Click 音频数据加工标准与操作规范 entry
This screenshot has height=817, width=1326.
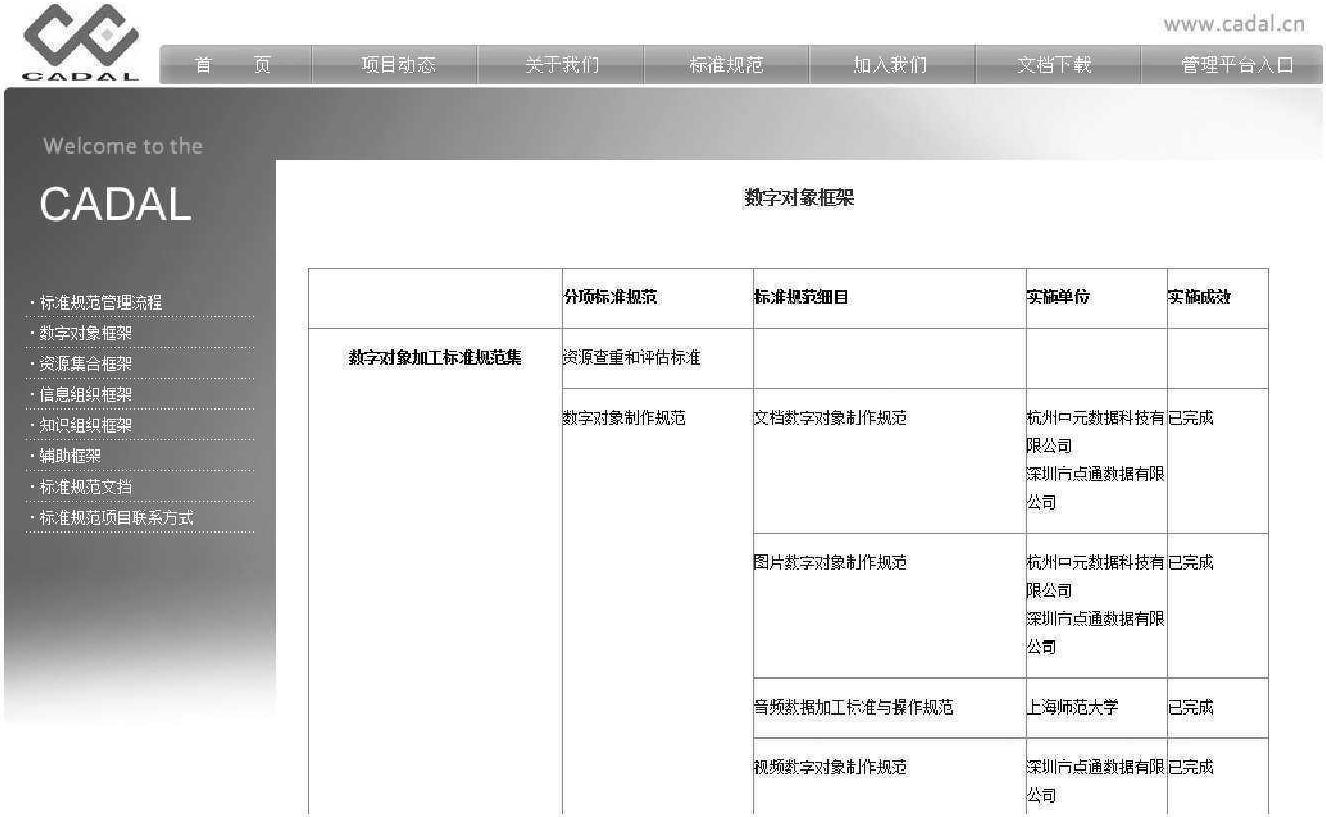853,708
